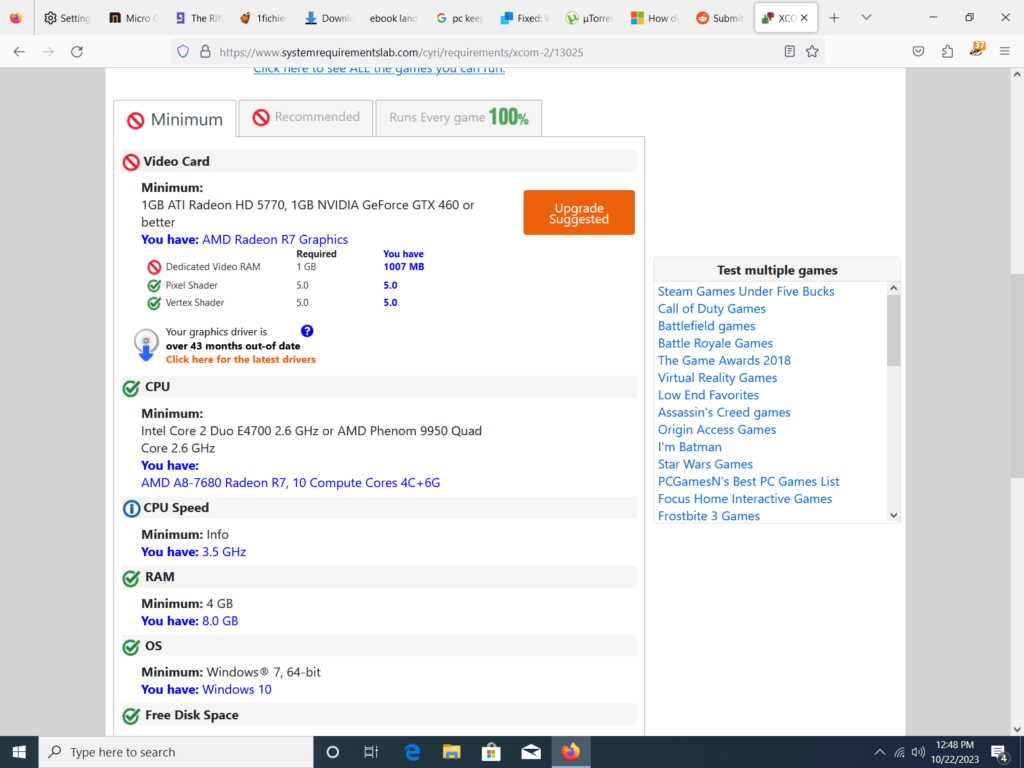Open the extensions puzzle icon
The image size is (1024, 768).
(x=948, y=52)
